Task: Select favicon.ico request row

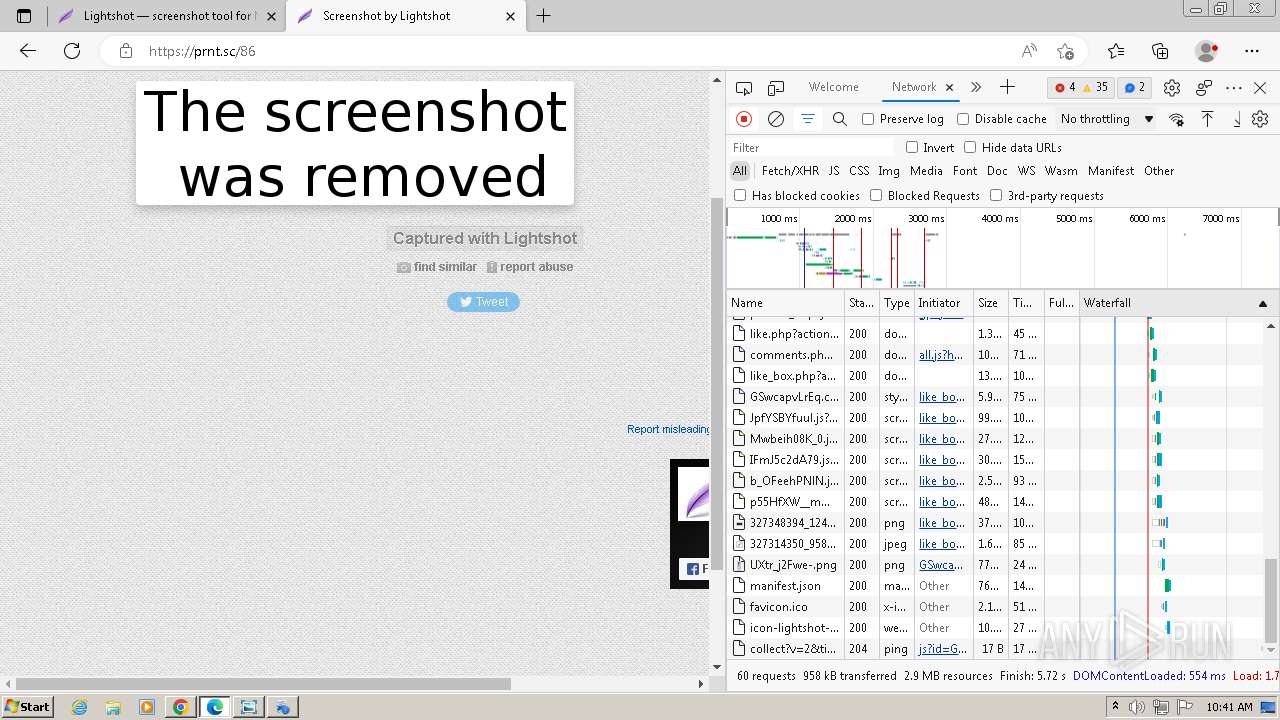Action: 995,607
